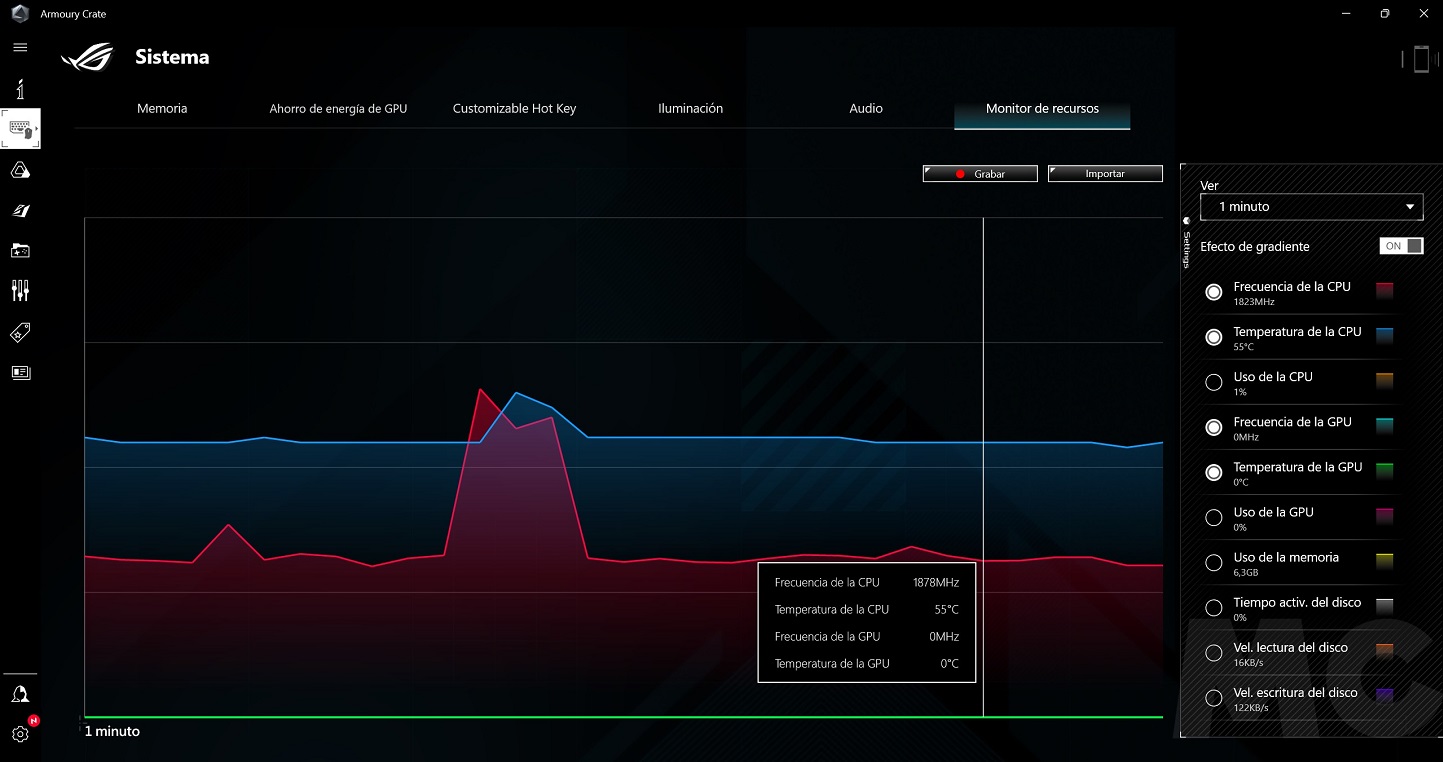This screenshot has width=1443, height=762.
Task: Click the Frecuencia de la CPU color swatch
Action: click(x=1385, y=291)
